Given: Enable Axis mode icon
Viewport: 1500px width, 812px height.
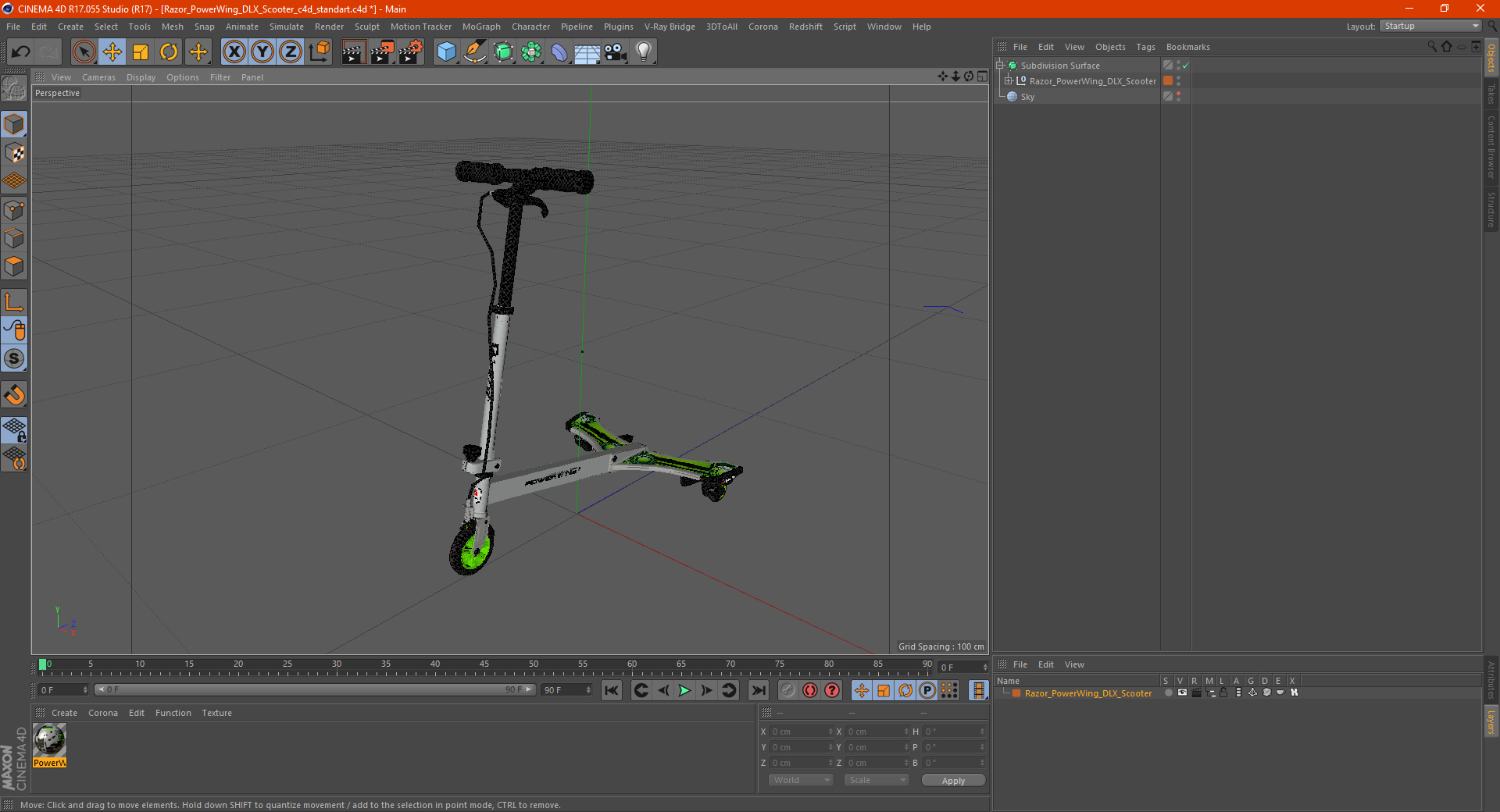Looking at the screenshot, I should point(14,302).
